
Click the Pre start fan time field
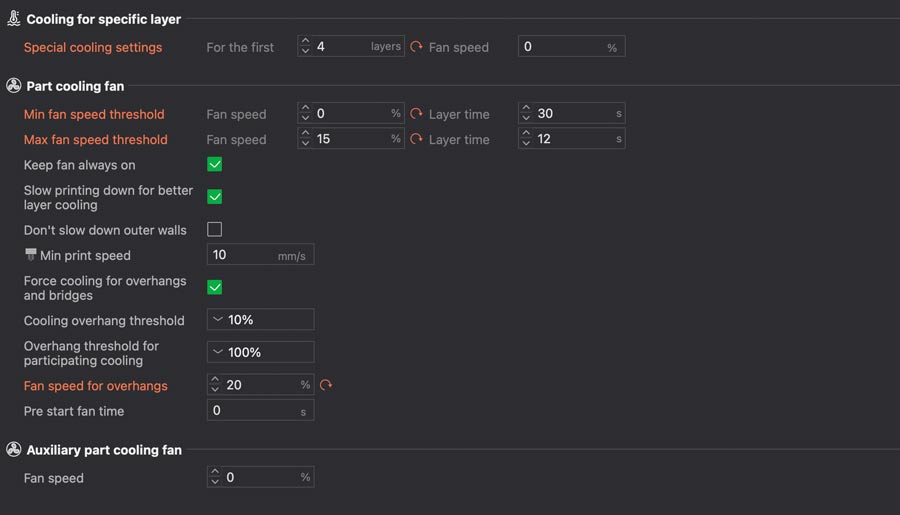(255, 411)
